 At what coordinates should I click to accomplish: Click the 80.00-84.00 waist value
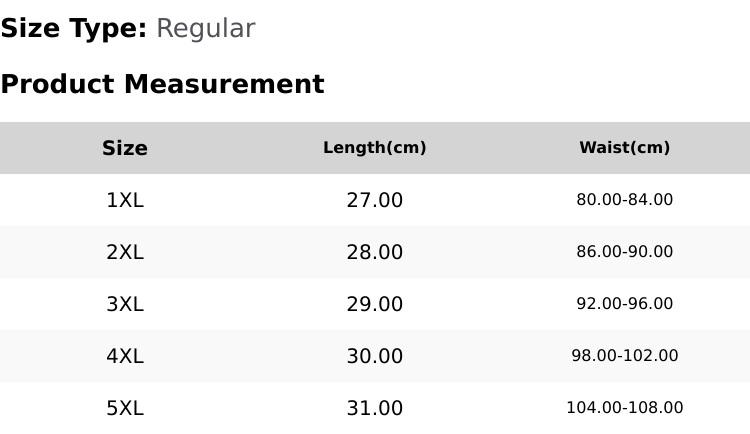(625, 200)
